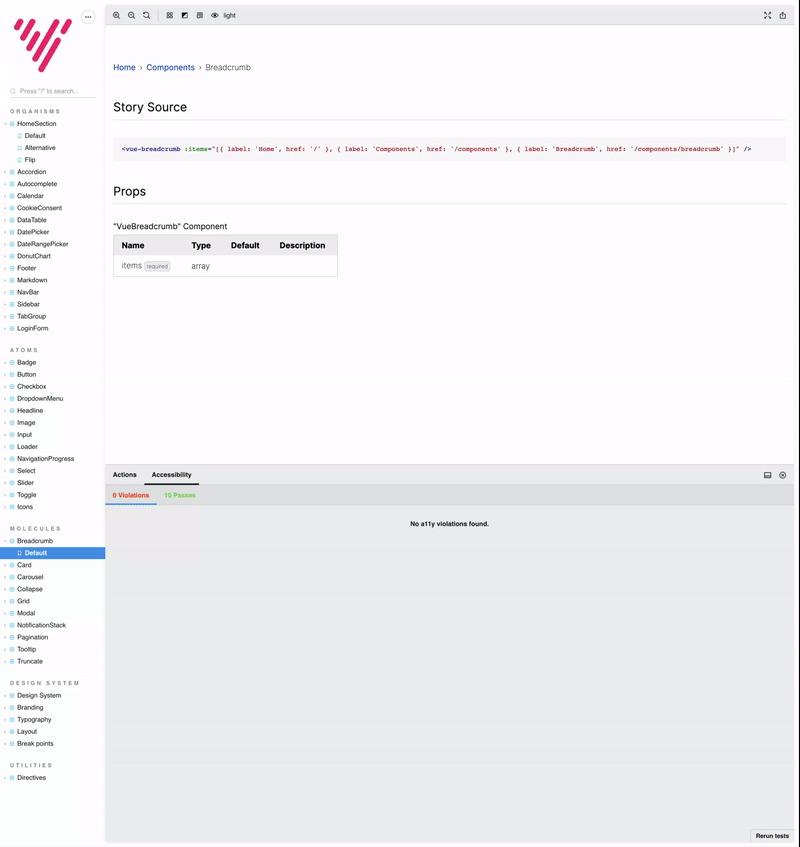
Task: Change the addon panel orientation
Action: tap(767, 475)
